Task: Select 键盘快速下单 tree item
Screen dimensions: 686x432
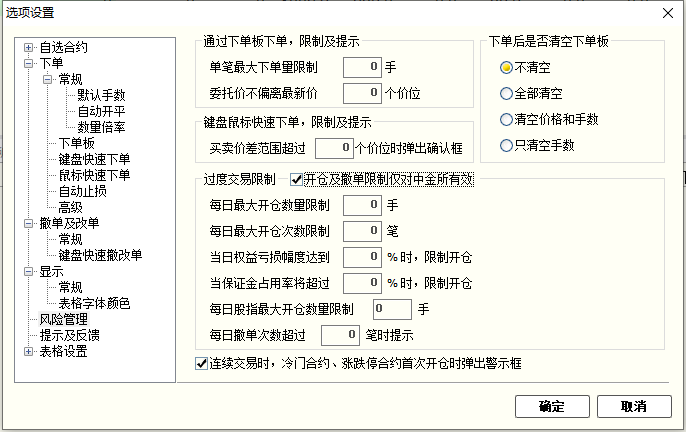Action: 94,159
